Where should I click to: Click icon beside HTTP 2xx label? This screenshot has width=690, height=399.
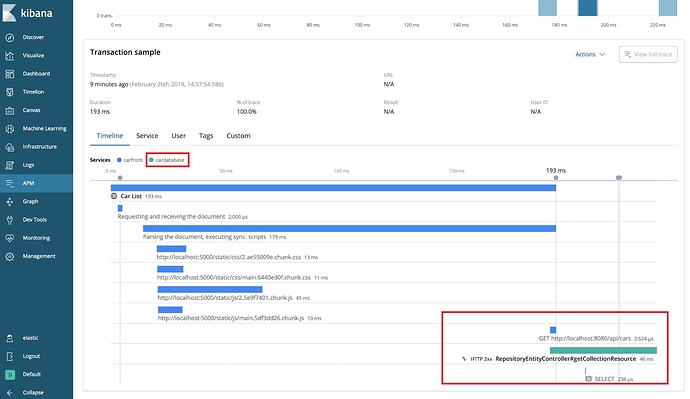[464, 359]
